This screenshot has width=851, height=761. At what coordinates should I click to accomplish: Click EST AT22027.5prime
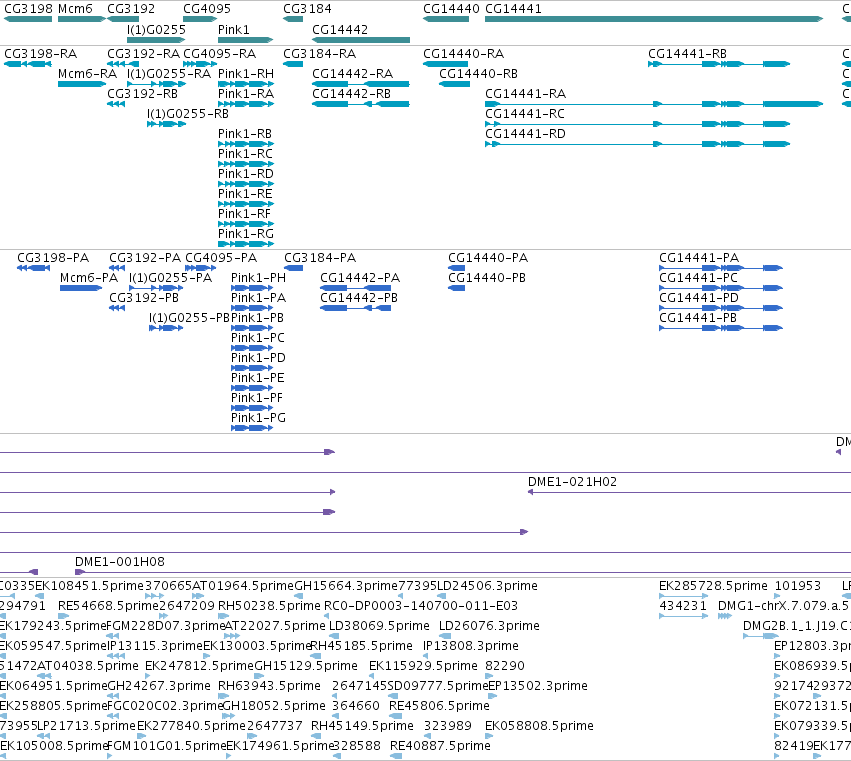[275, 626]
